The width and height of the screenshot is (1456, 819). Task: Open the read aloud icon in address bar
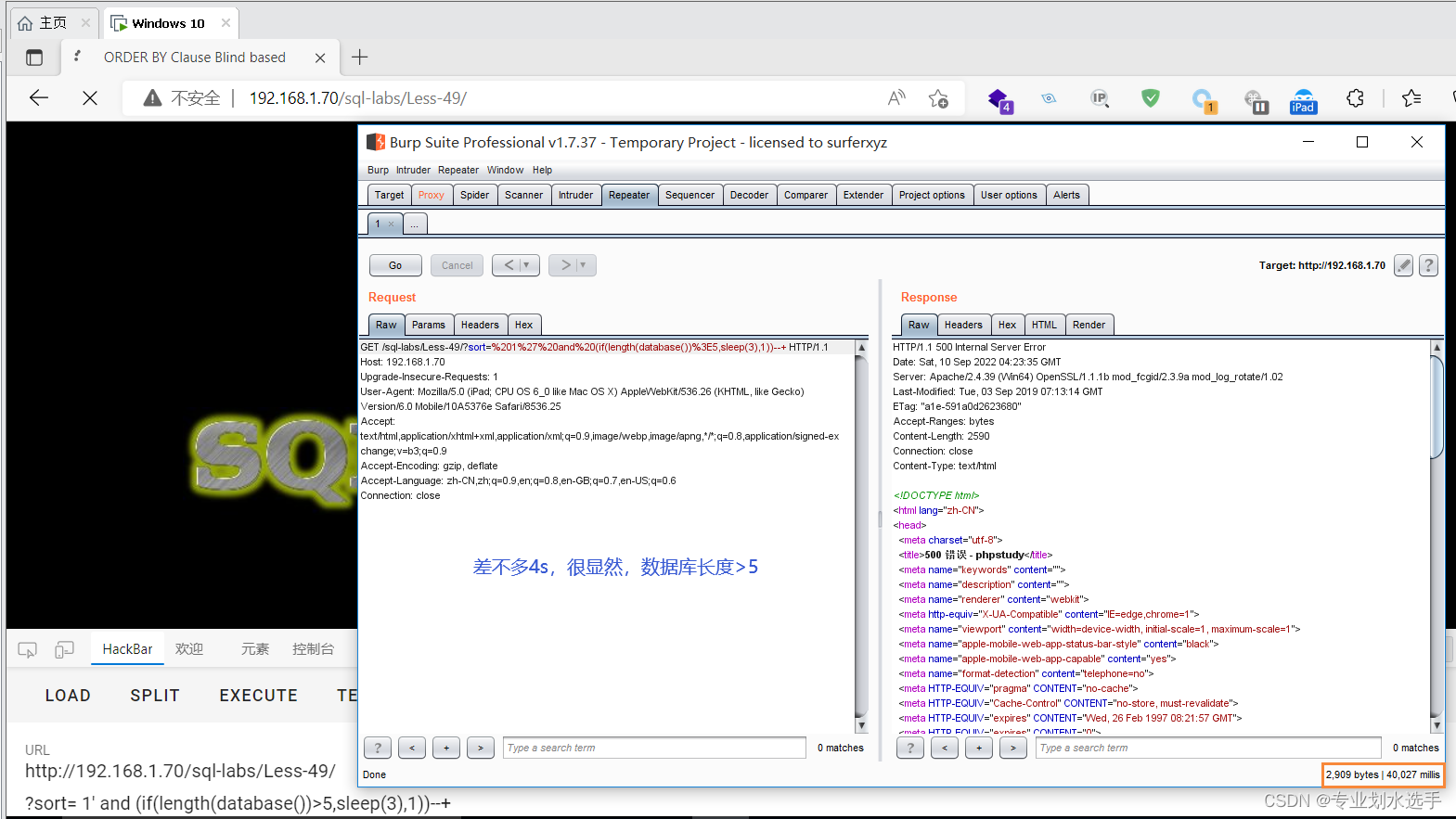pyautogui.click(x=896, y=97)
